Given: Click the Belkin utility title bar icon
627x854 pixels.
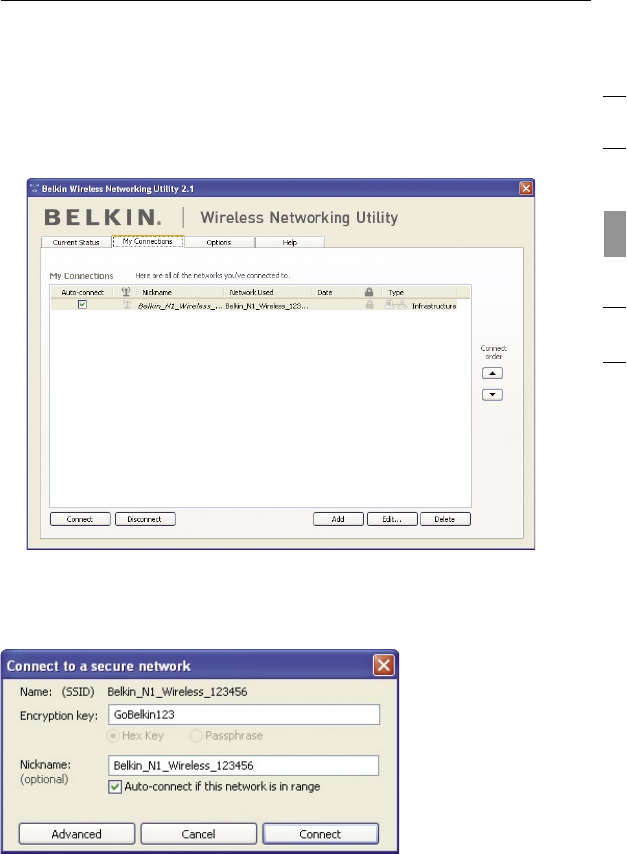Looking at the screenshot, I should [35, 188].
